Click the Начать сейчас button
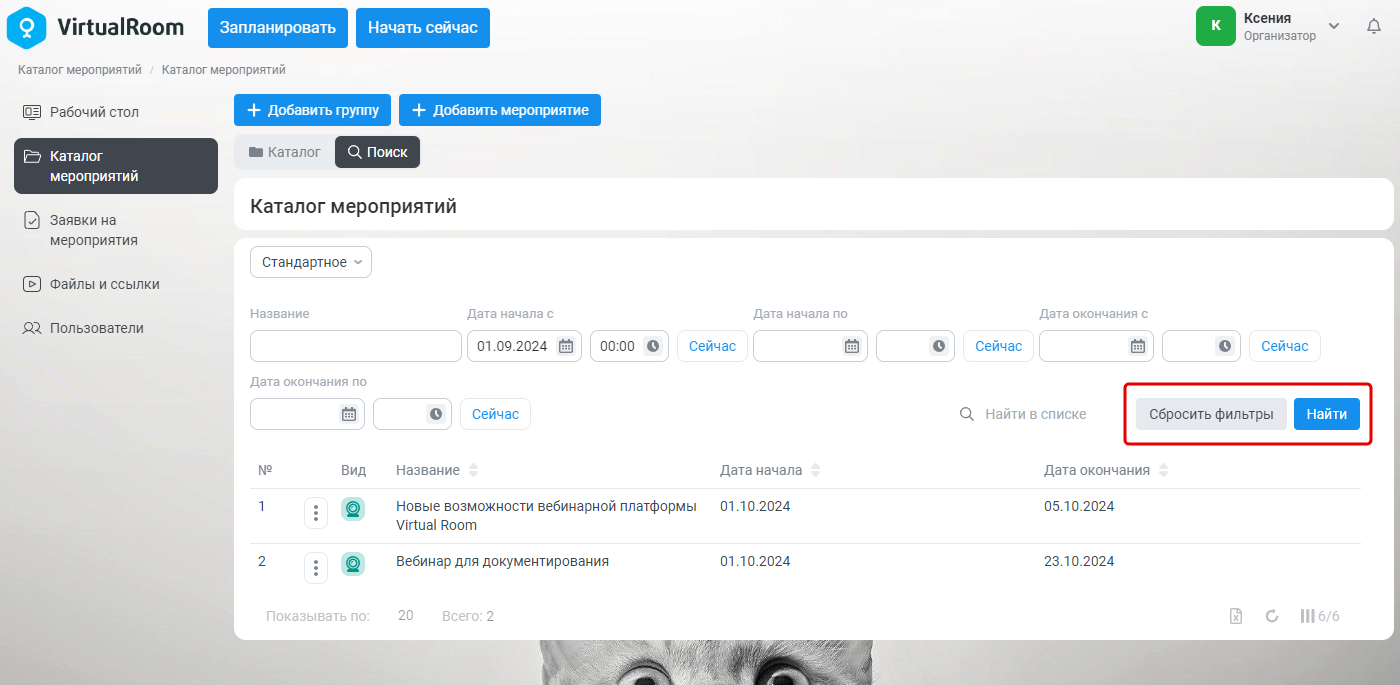This screenshot has width=1400, height=685. (x=423, y=27)
